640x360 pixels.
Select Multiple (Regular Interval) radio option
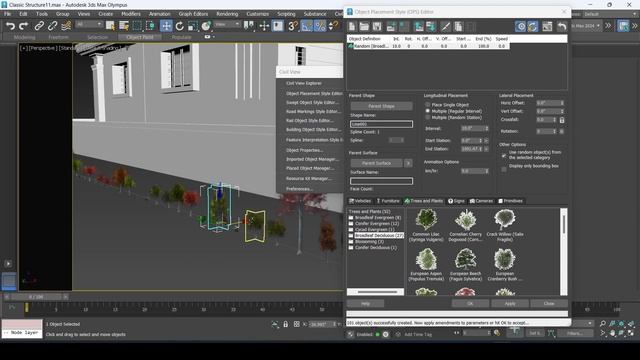coord(428,111)
